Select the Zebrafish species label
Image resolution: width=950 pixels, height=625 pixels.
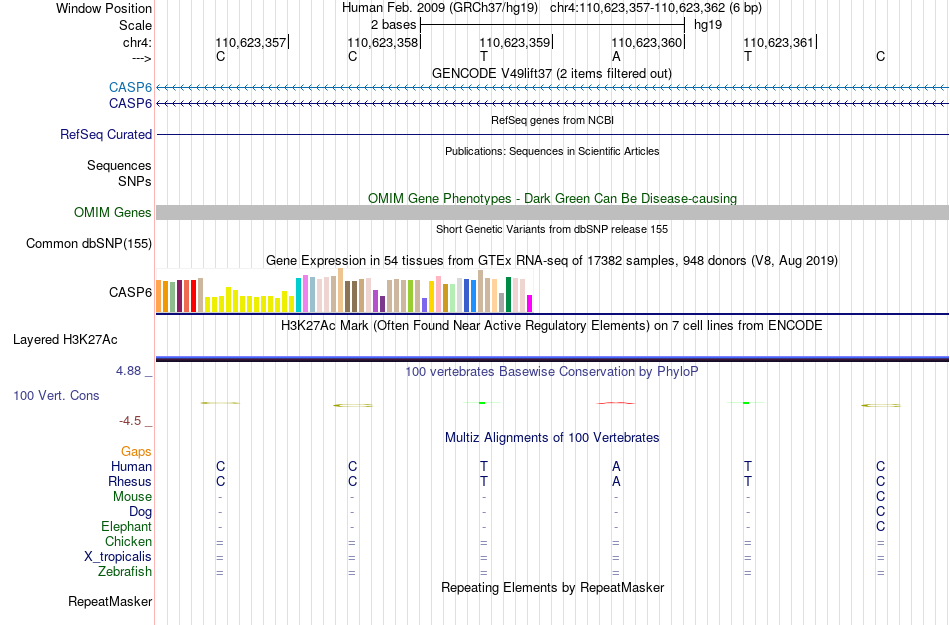tap(125, 571)
